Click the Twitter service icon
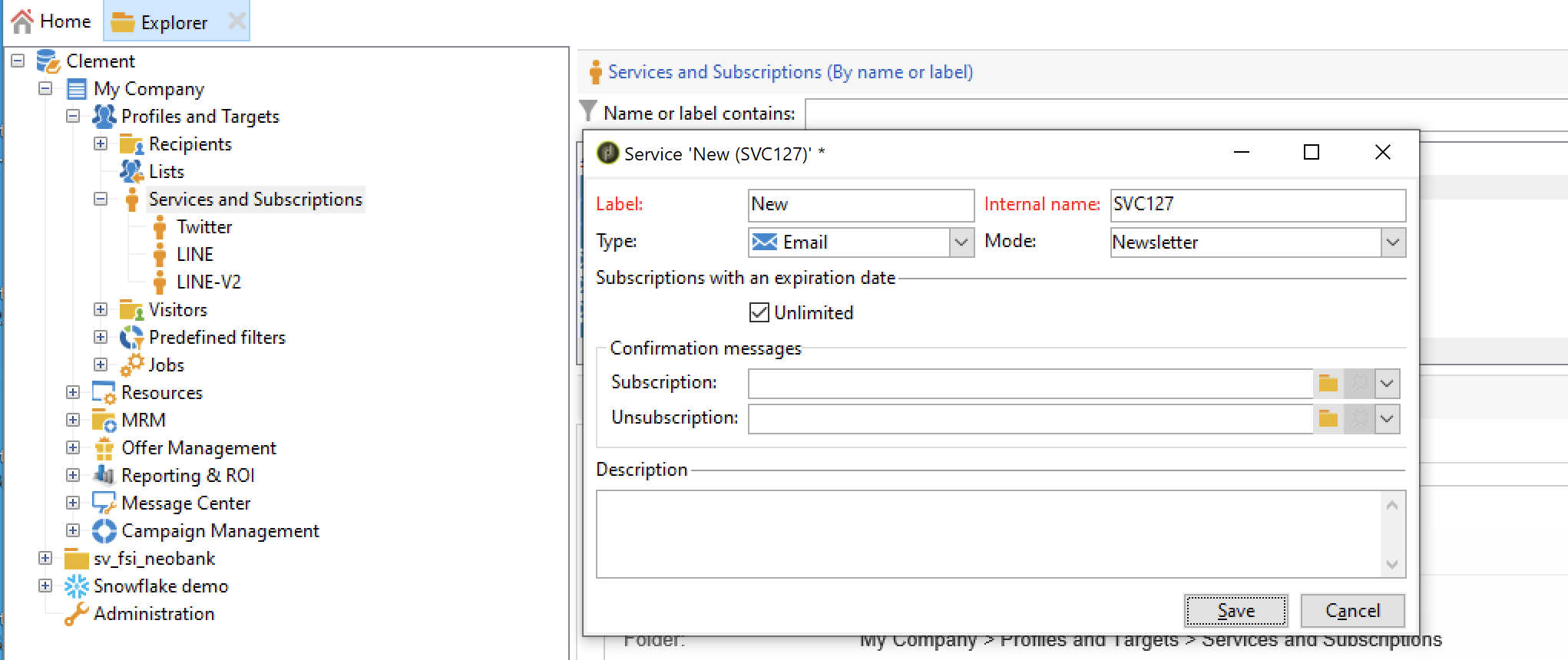This screenshot has height=660, width=1568. point(160,227)
